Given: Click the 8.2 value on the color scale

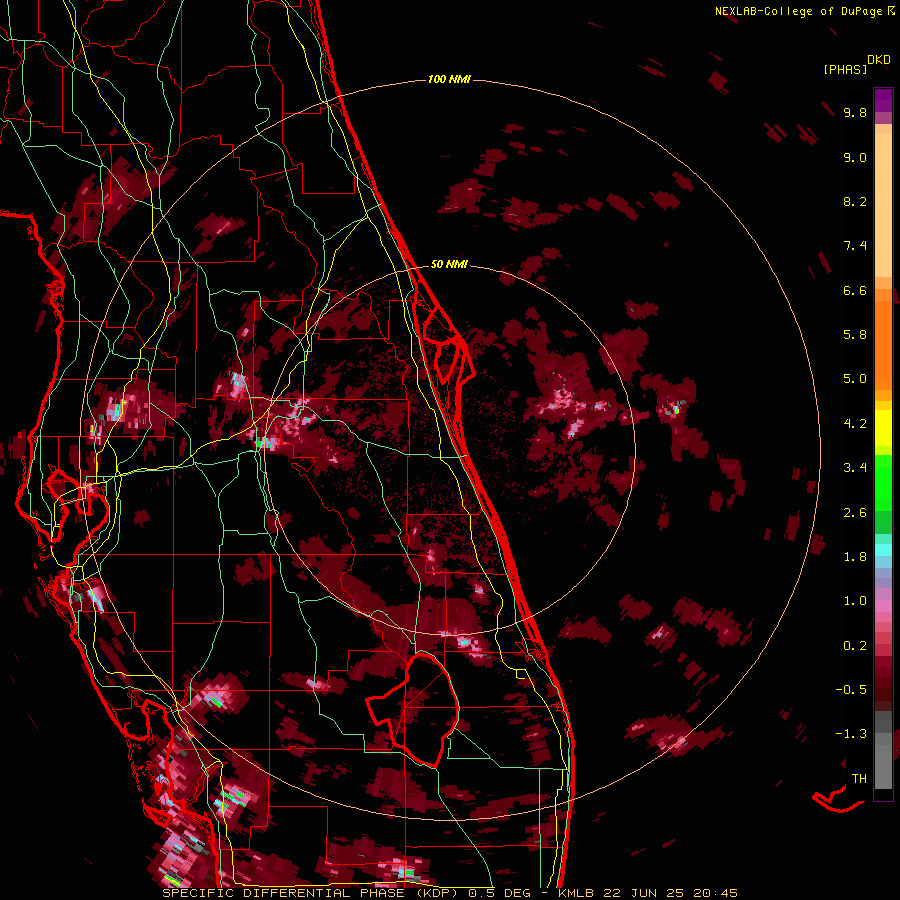Looking at the screenshot, I should coord(855,201).
